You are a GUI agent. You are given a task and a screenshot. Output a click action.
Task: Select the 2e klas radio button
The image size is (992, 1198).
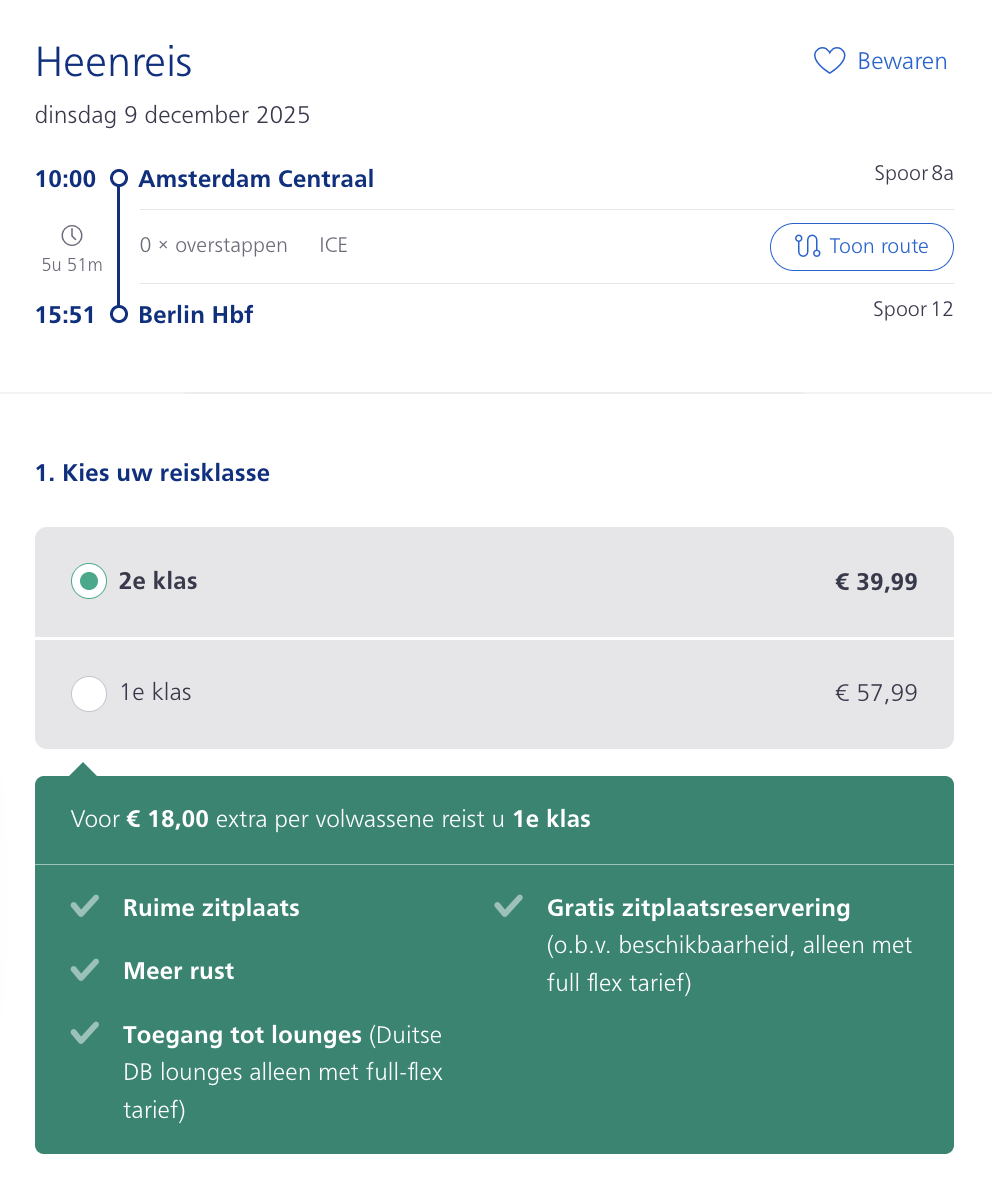[x=89, y=581]
